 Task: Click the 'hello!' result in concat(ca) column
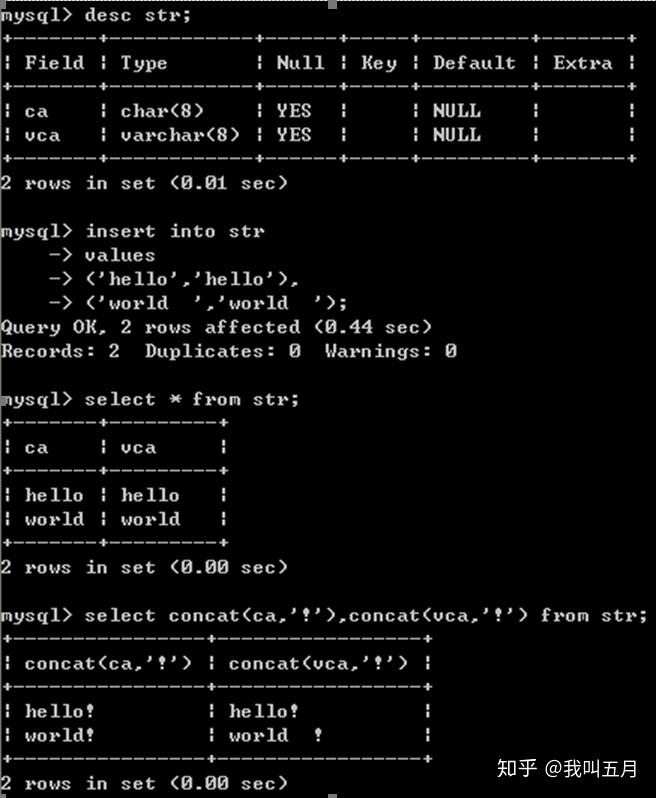(x=60, y=711)
